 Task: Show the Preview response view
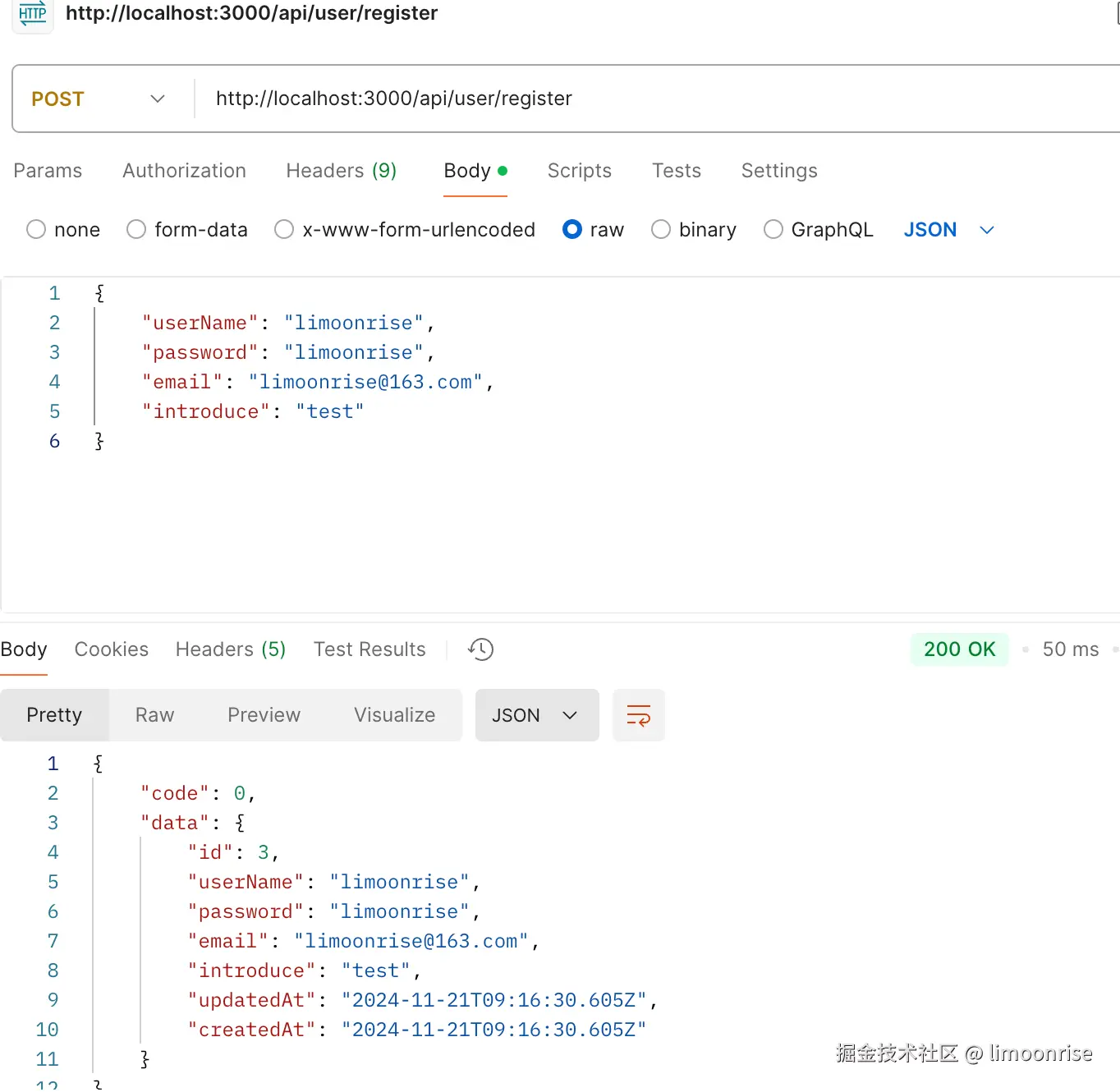click(264, 715)
